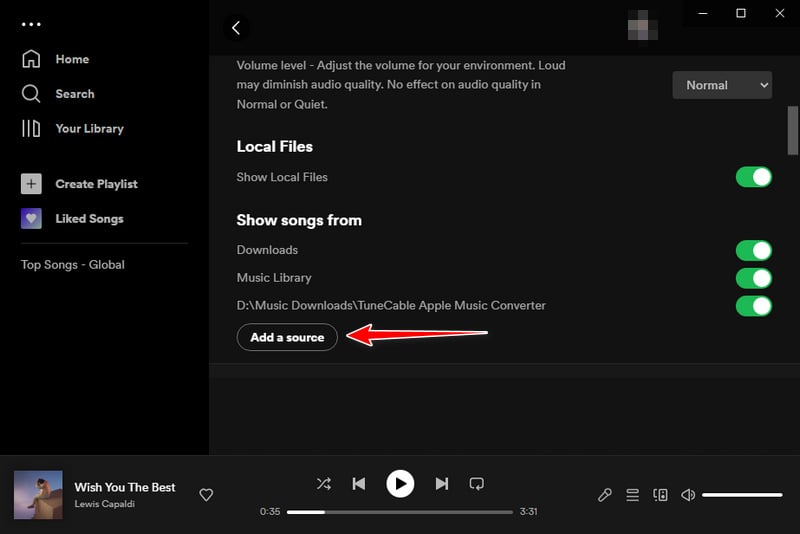Click the settings page scrollbar
800x534 pixels.
coord(792,130)
